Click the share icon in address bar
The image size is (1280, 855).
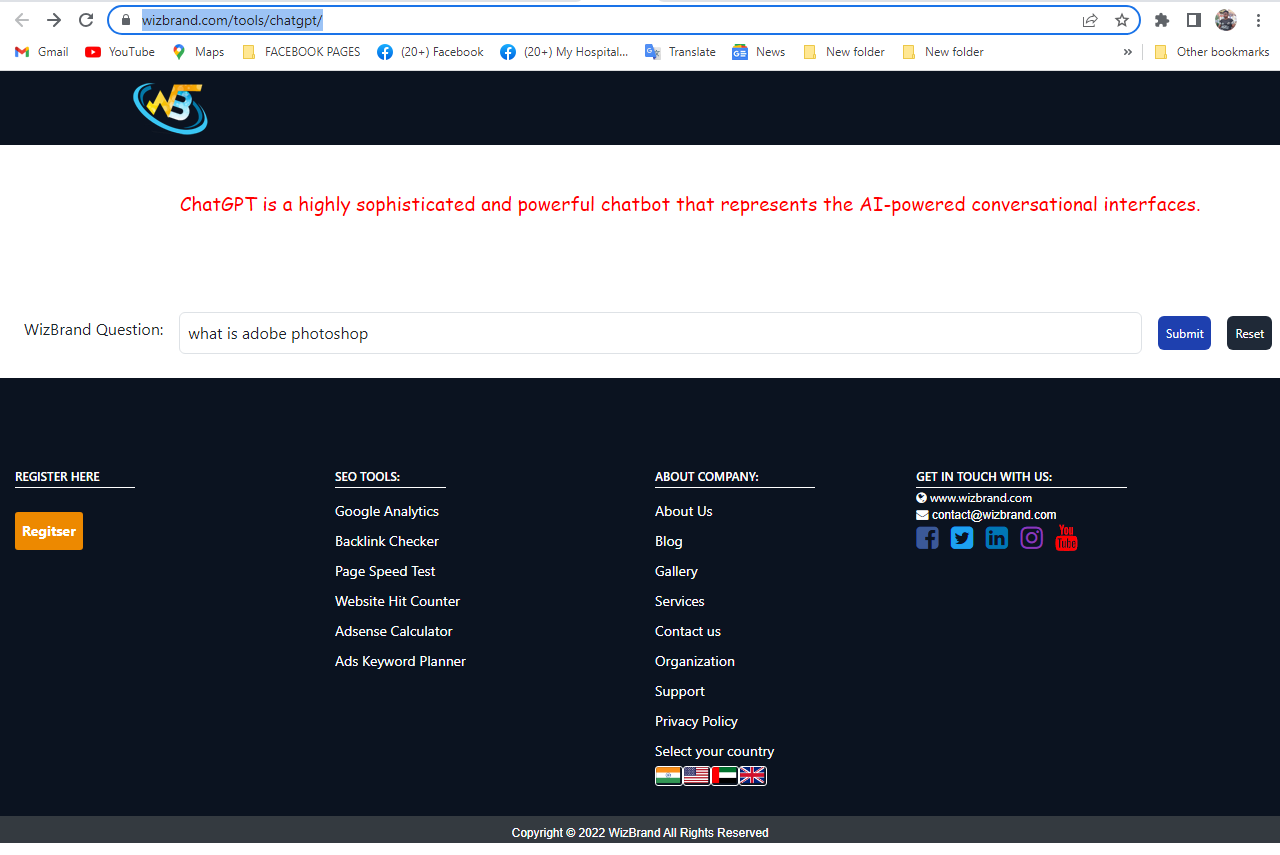1089,19
